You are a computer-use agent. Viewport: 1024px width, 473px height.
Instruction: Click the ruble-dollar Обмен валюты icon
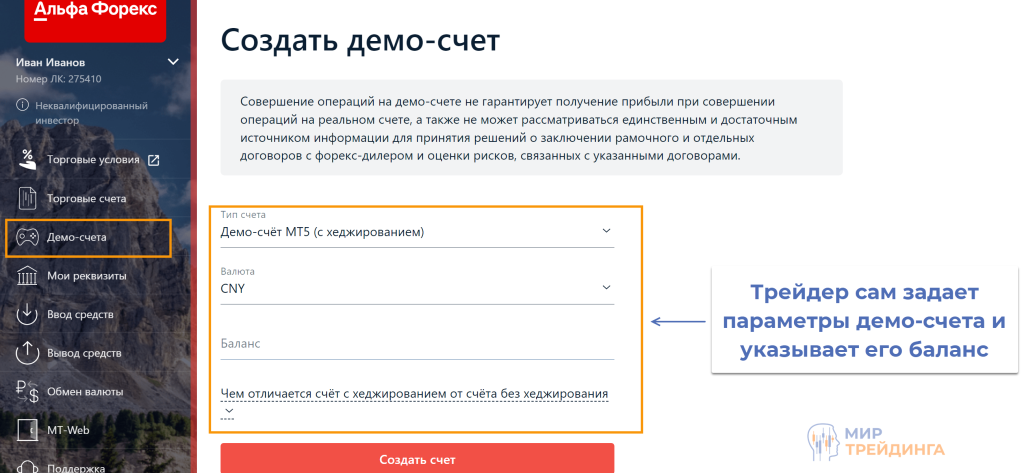[x=27, y=392]
